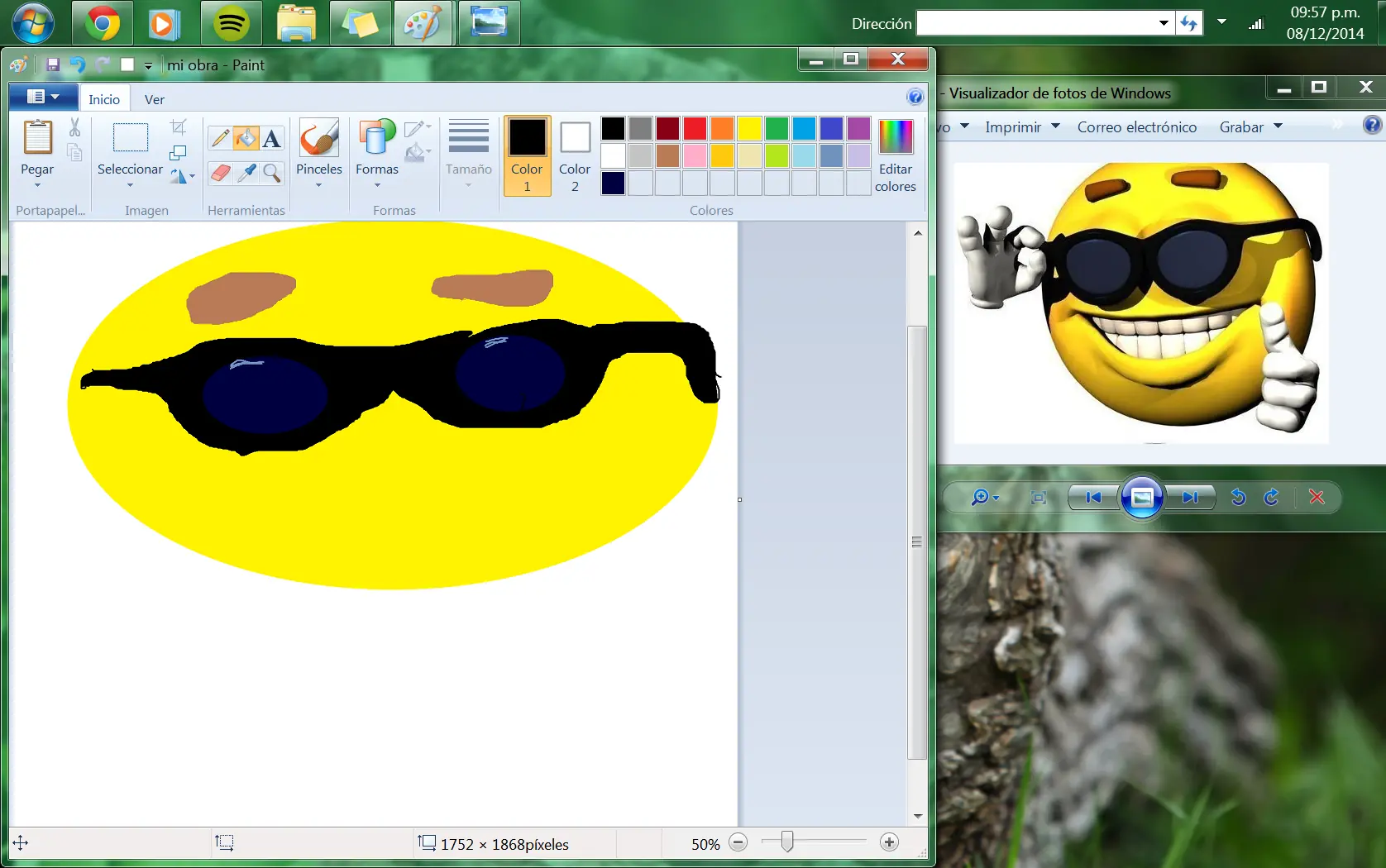This screenshot has height=868, width=1386.
Task: Click the actual size icon in photo viewer
Action: [1039, 497]
